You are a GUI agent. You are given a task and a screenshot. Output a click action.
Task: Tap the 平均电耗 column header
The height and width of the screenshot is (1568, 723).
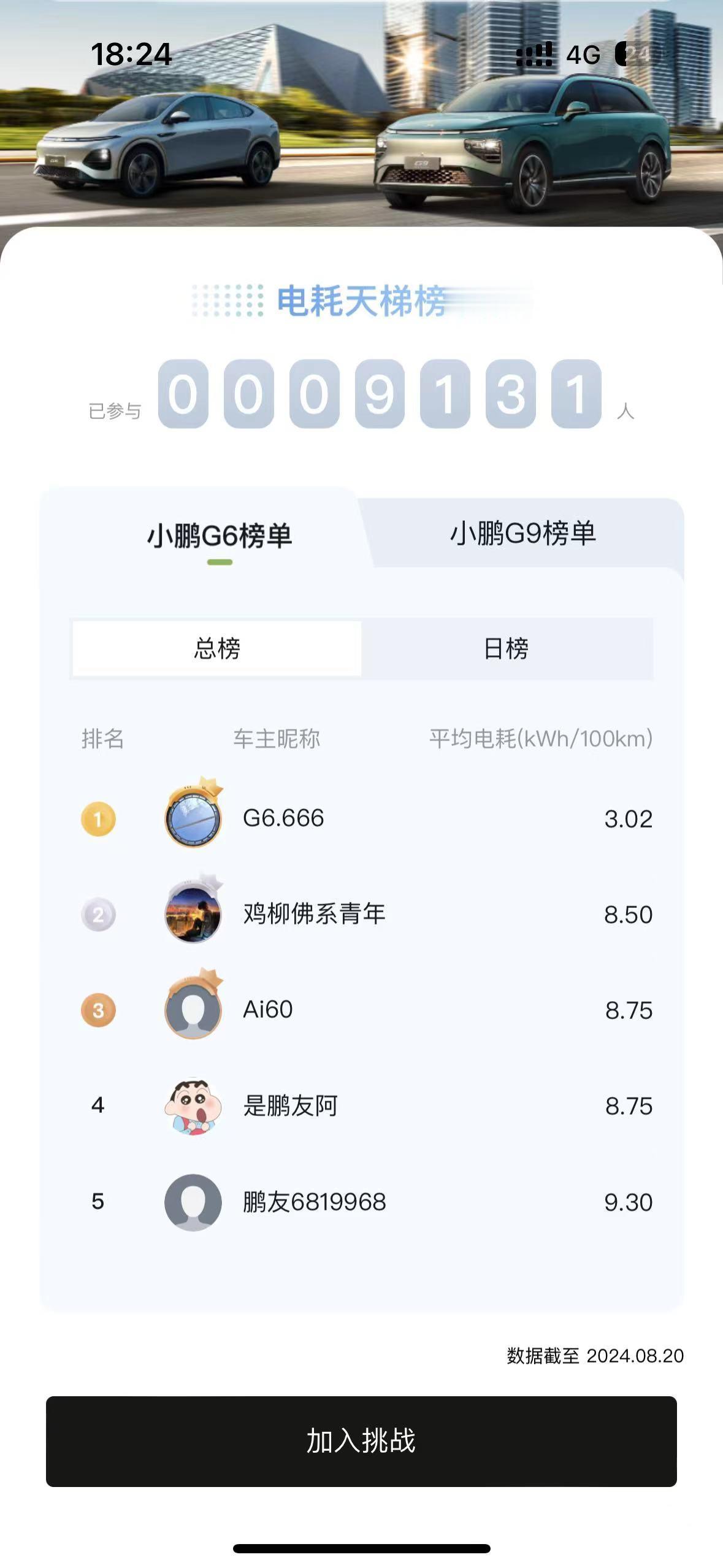coord(540,739)
